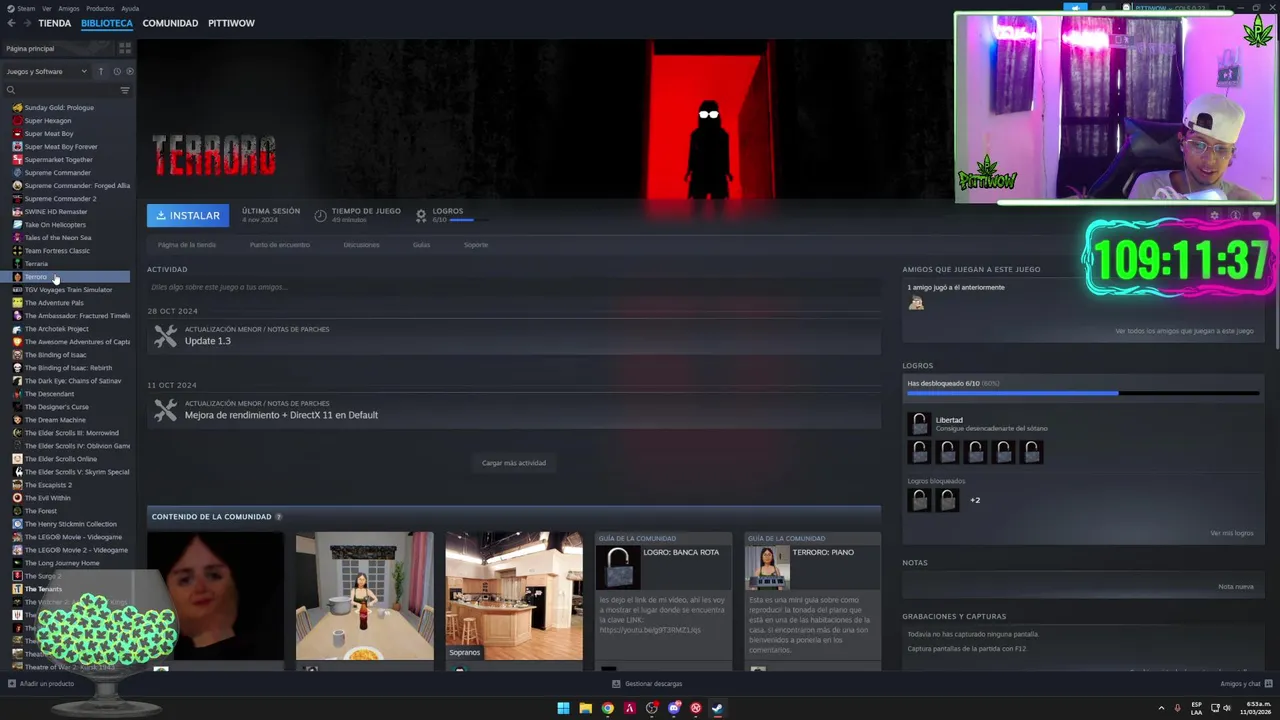Screen dimensions: 1280x720
Task: Add Terroro to favorites with heart icon
Action: point(1257,215)
